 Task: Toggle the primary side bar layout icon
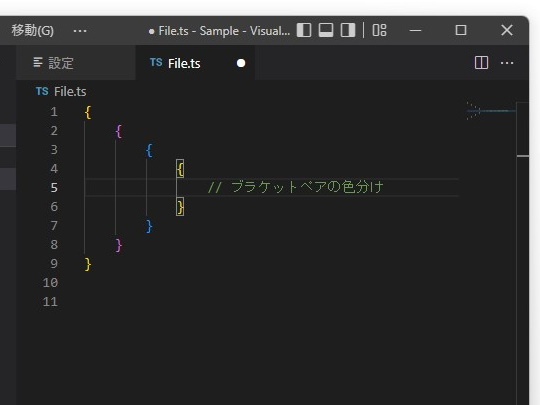304,30
